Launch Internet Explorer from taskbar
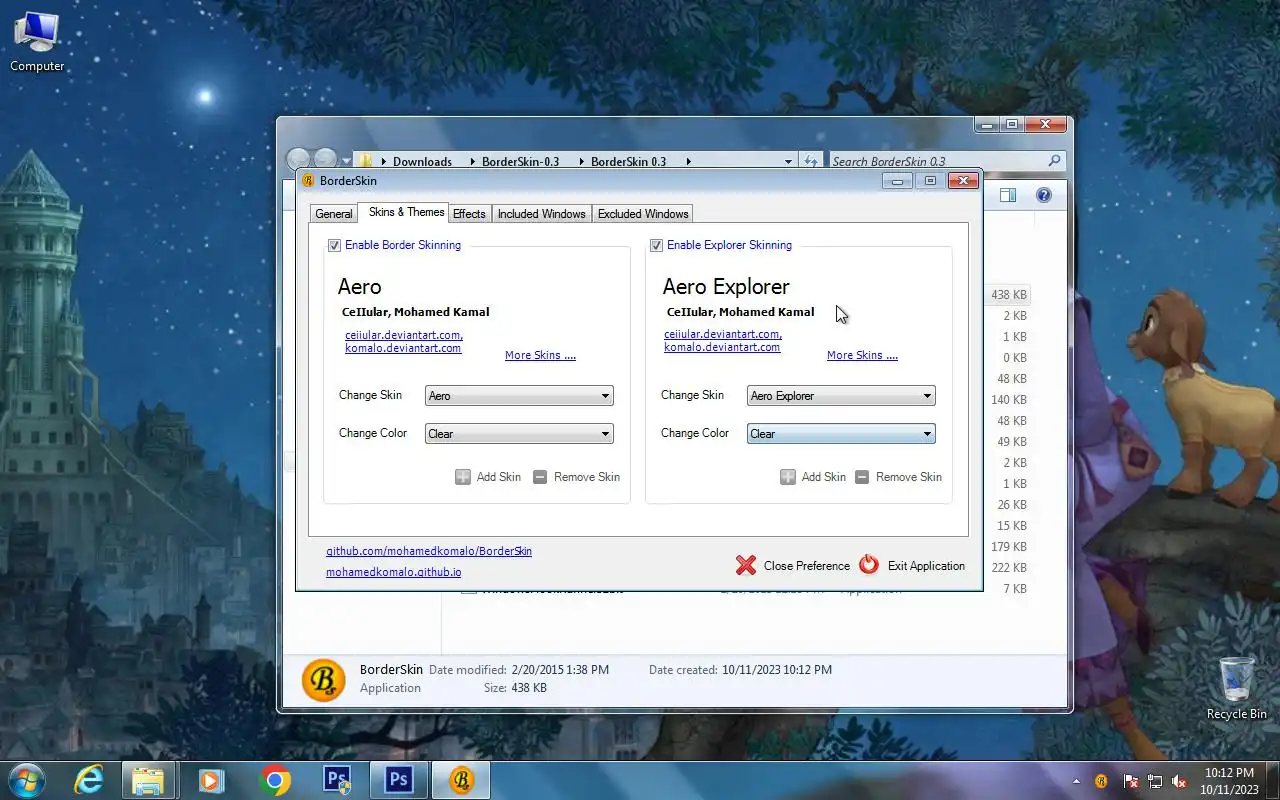Viewport: 1280px width, 800px height. click(89, 780)
